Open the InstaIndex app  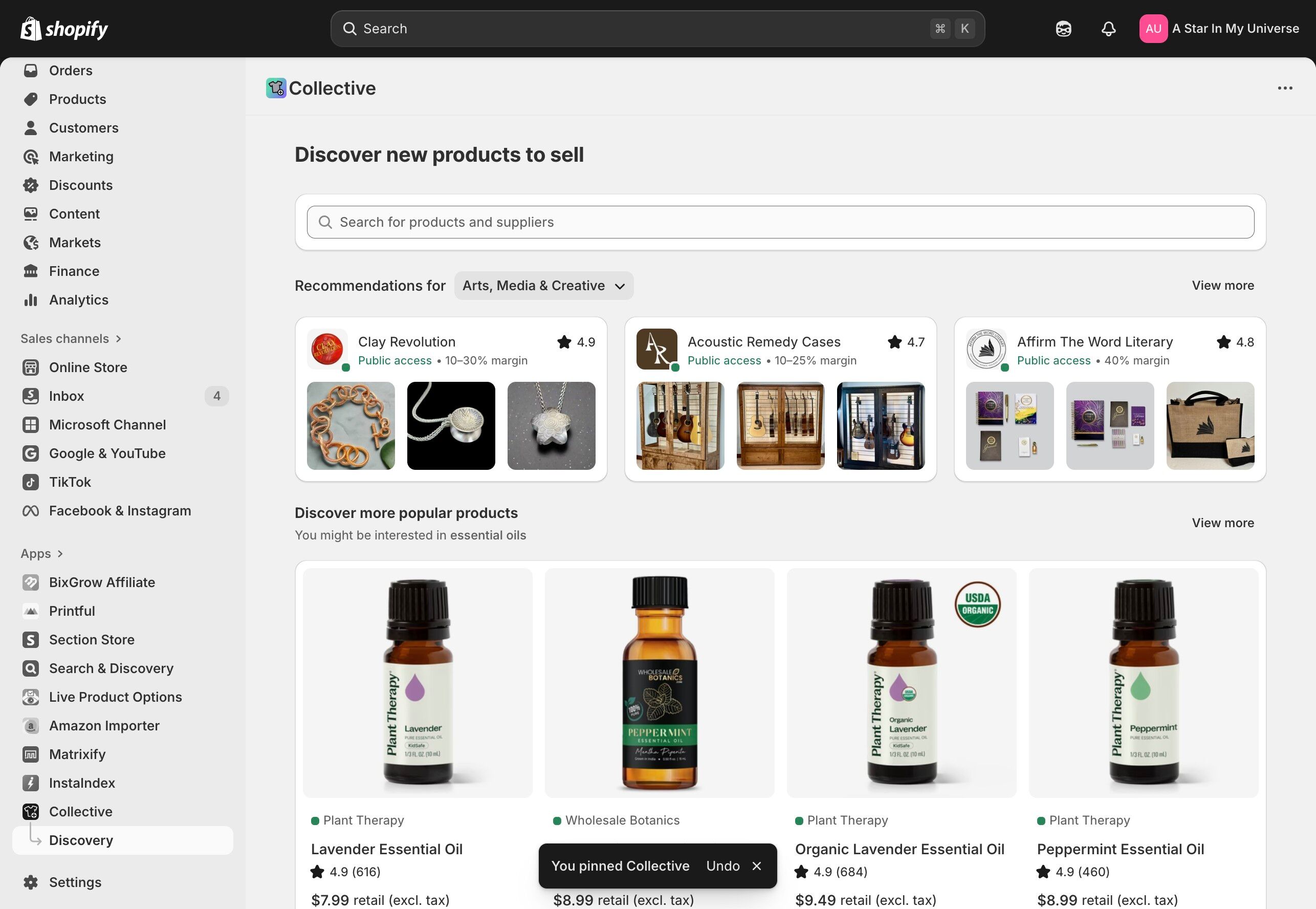[81, 783]
